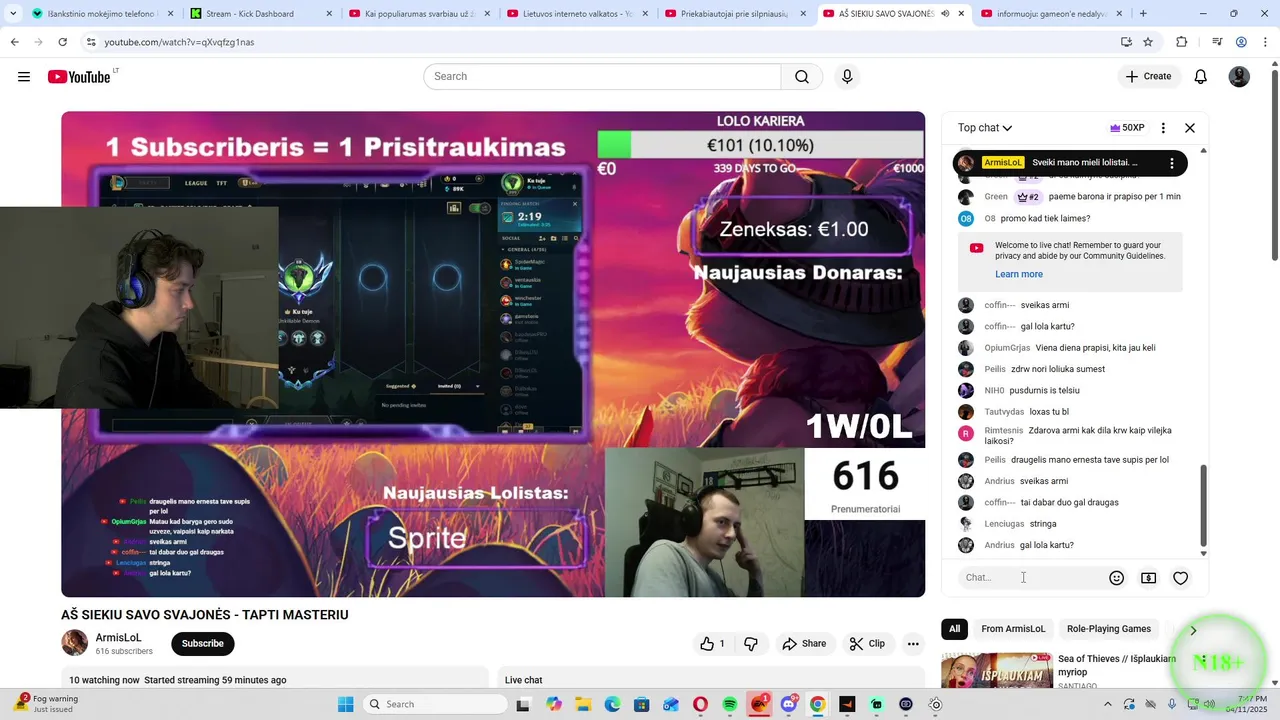Open a new browser tab
This screenshot has height=720, width=1280.
1143,14
